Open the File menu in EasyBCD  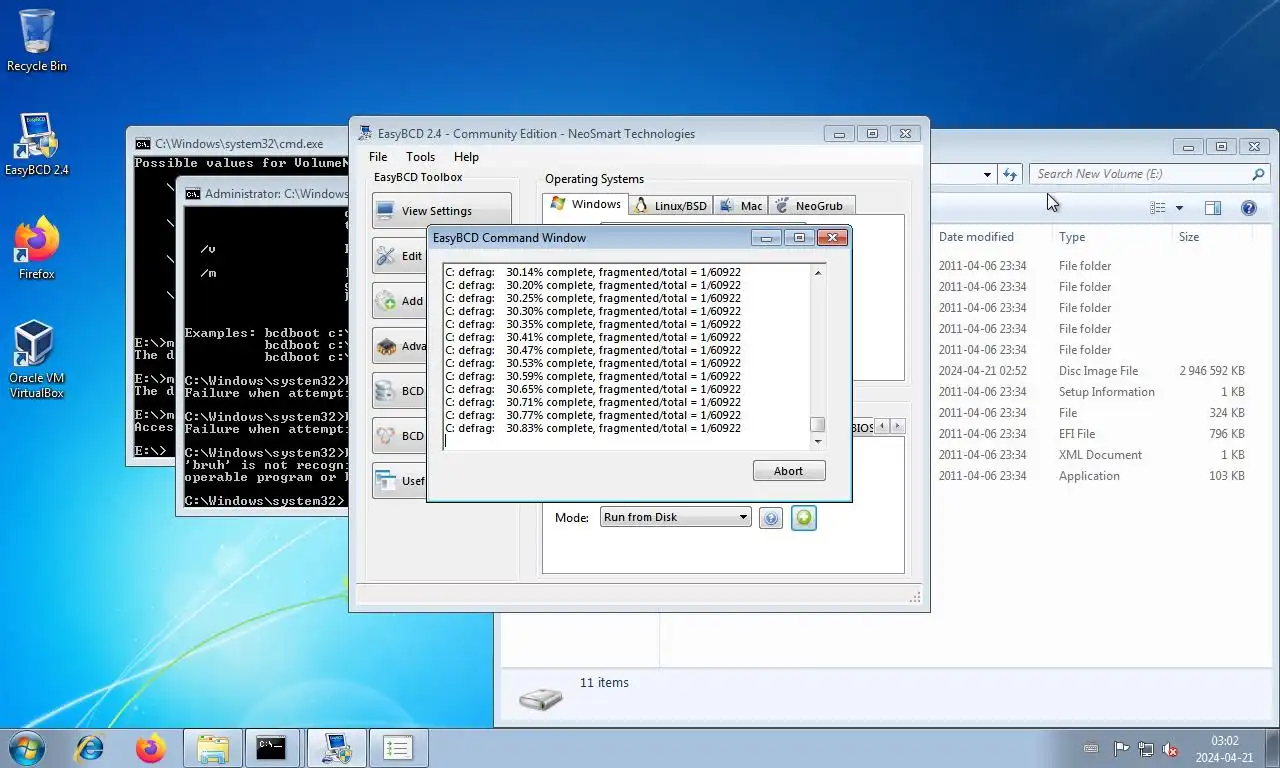click(x=378, y=157)
